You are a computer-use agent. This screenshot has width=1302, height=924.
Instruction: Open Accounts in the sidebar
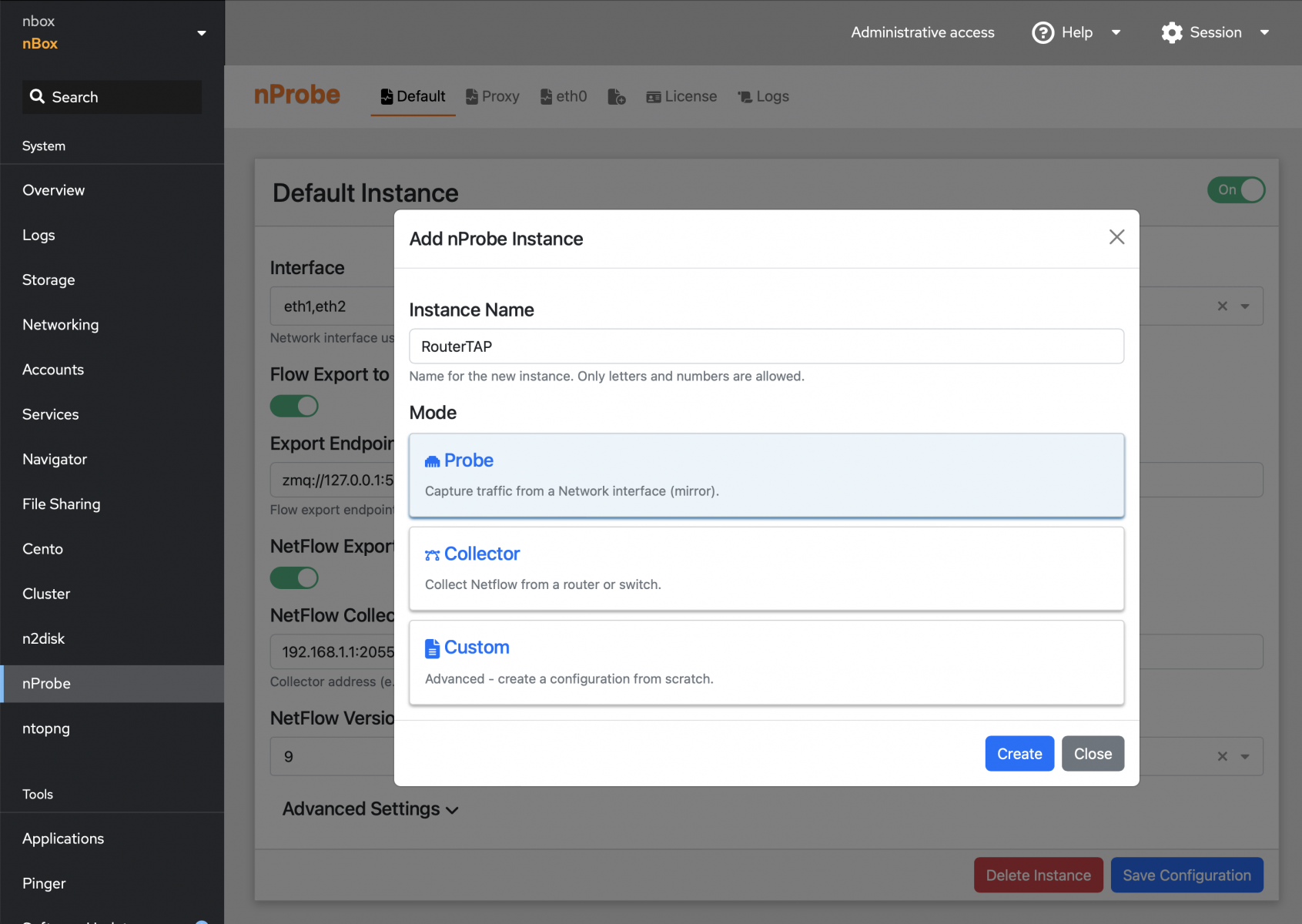pos(112,370)
